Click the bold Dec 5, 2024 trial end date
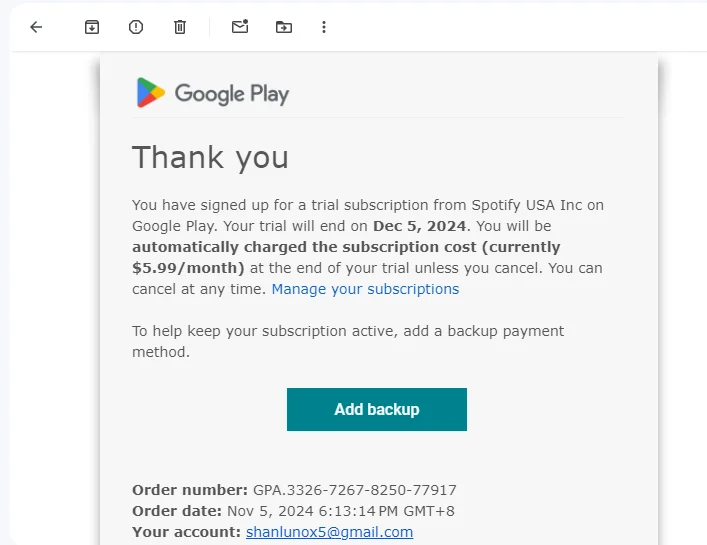 coord(419,226)
